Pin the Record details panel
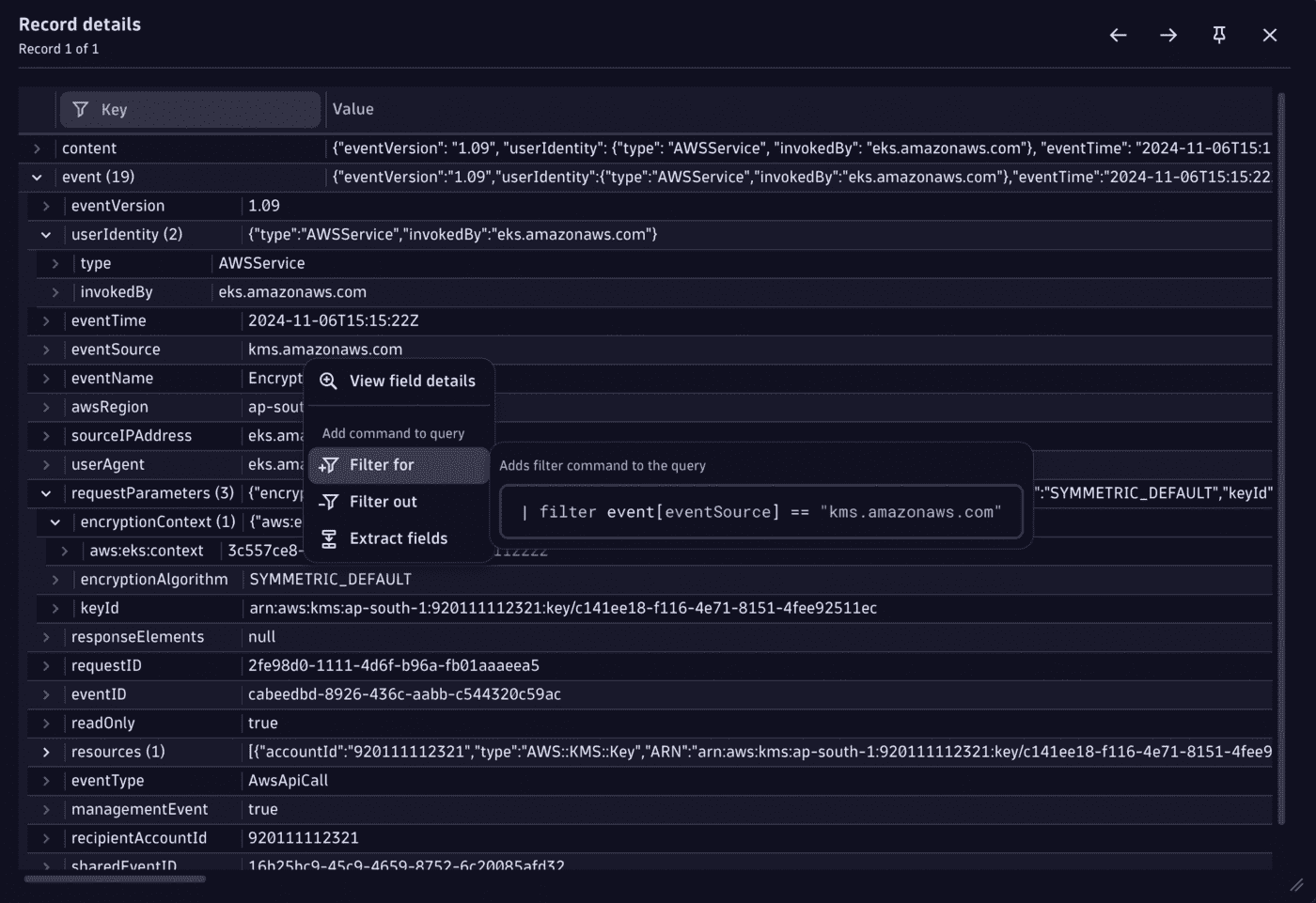This screenshot has height=903, width=1316. tap(1219, 35)
